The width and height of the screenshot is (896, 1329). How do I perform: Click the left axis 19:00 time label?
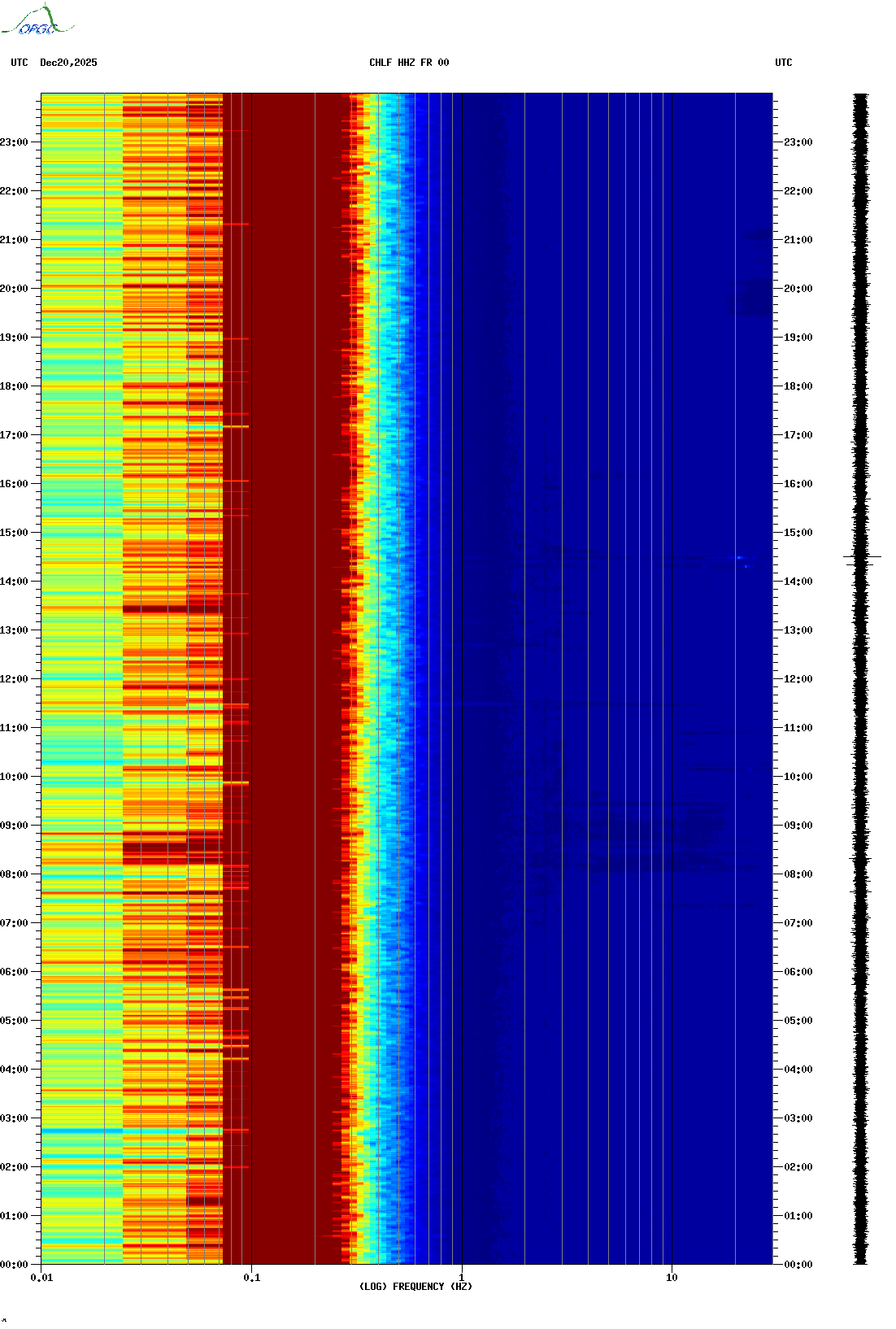tap(14, 338)
